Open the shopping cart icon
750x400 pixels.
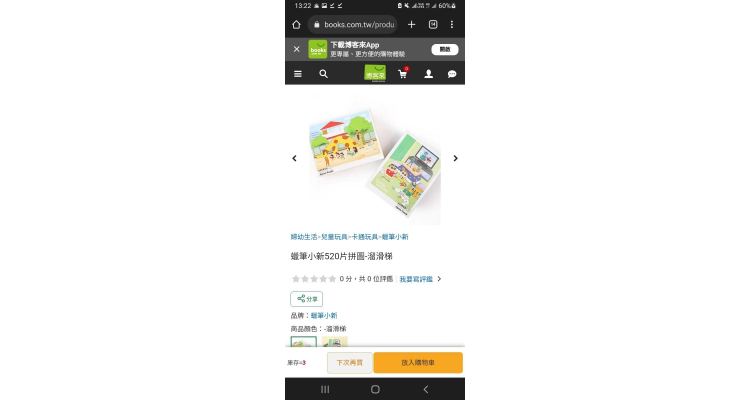pyautogui.click(x=403, y=74)
